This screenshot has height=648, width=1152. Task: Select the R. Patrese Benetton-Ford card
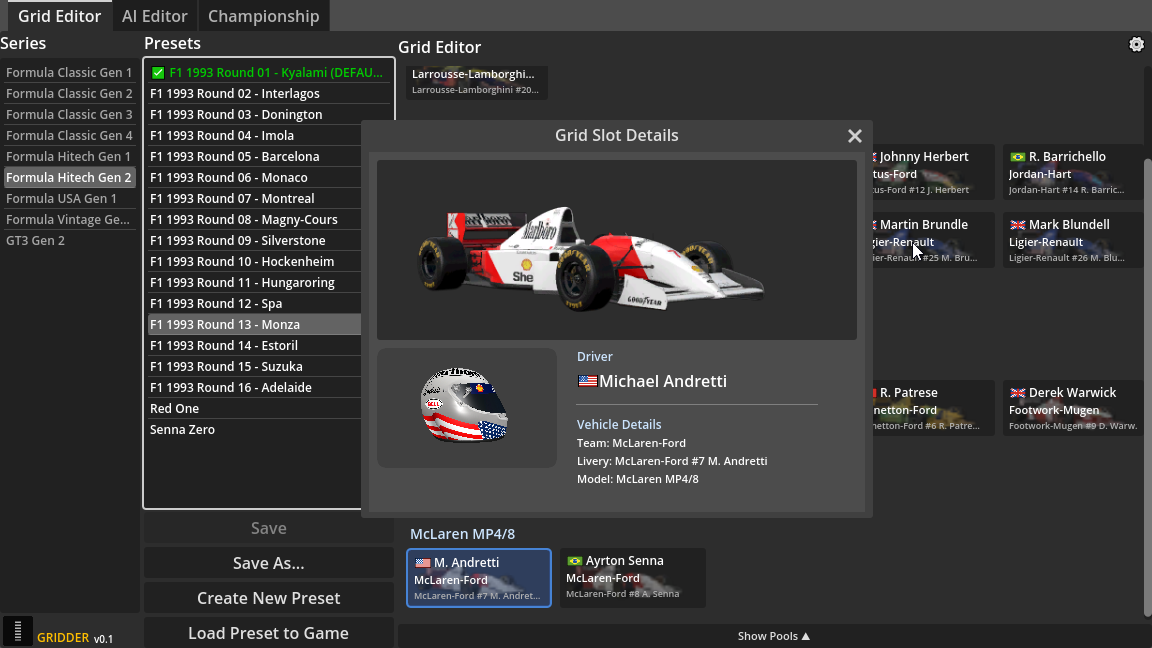933,408
